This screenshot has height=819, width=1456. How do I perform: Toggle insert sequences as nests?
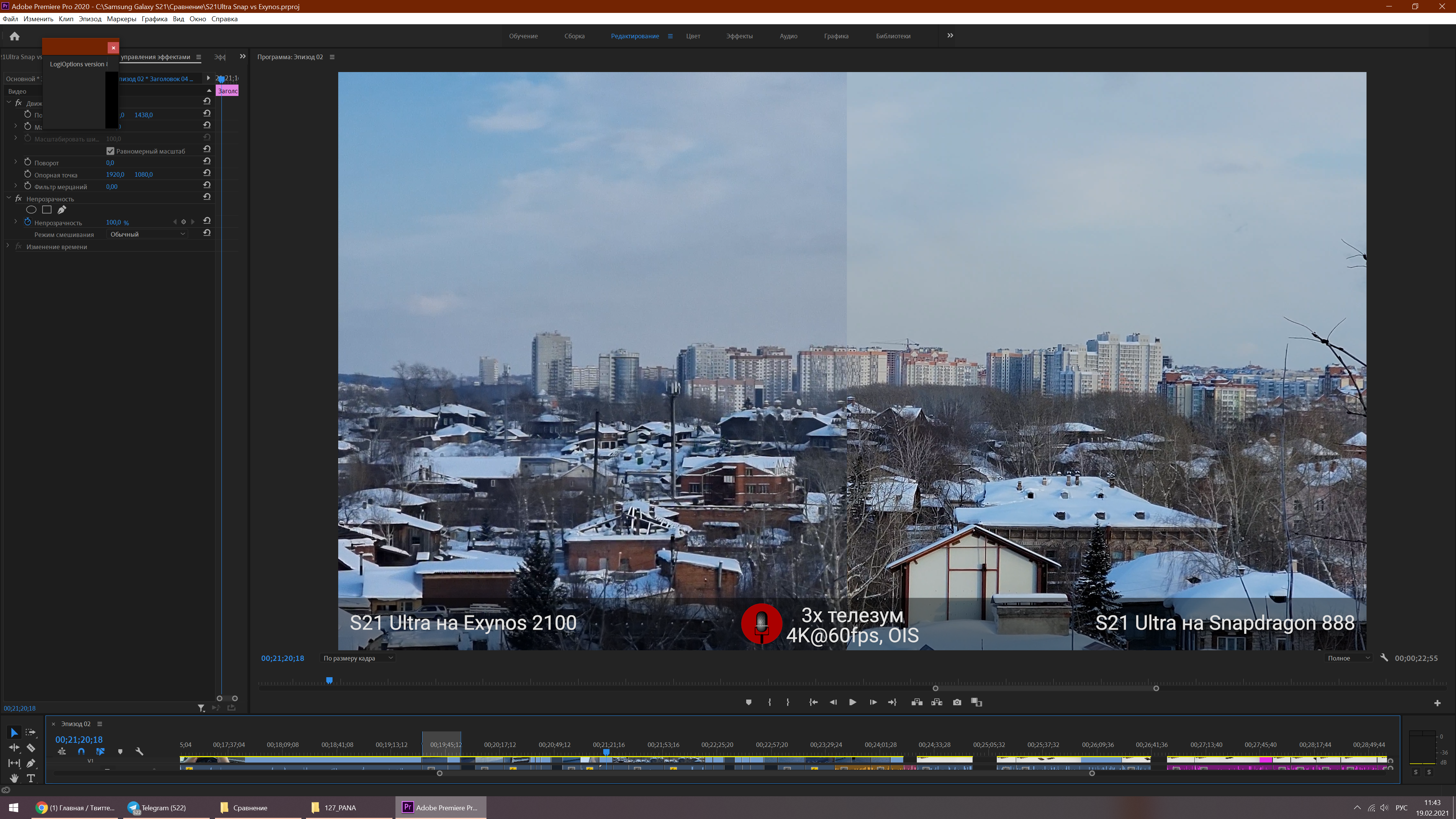coord(61,752)
